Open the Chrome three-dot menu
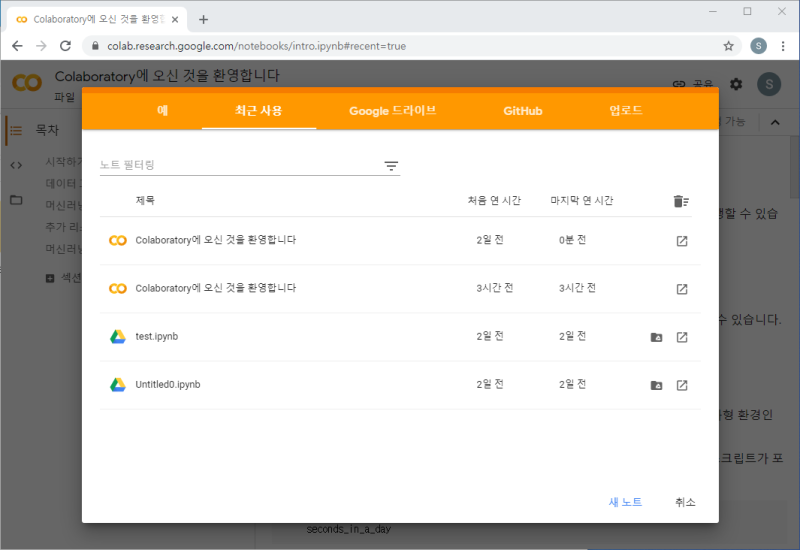The image size is (800, 550). tap(783, 46)
